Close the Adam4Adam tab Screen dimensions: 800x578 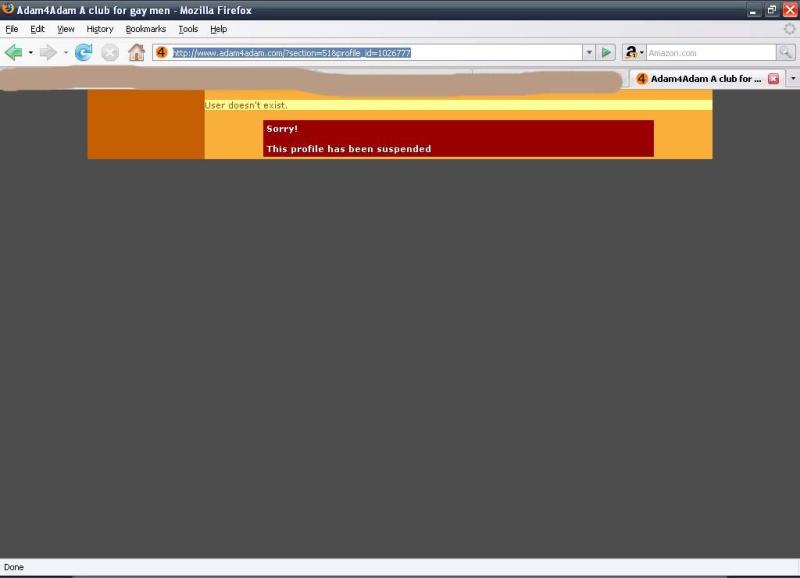coord(773,79)
